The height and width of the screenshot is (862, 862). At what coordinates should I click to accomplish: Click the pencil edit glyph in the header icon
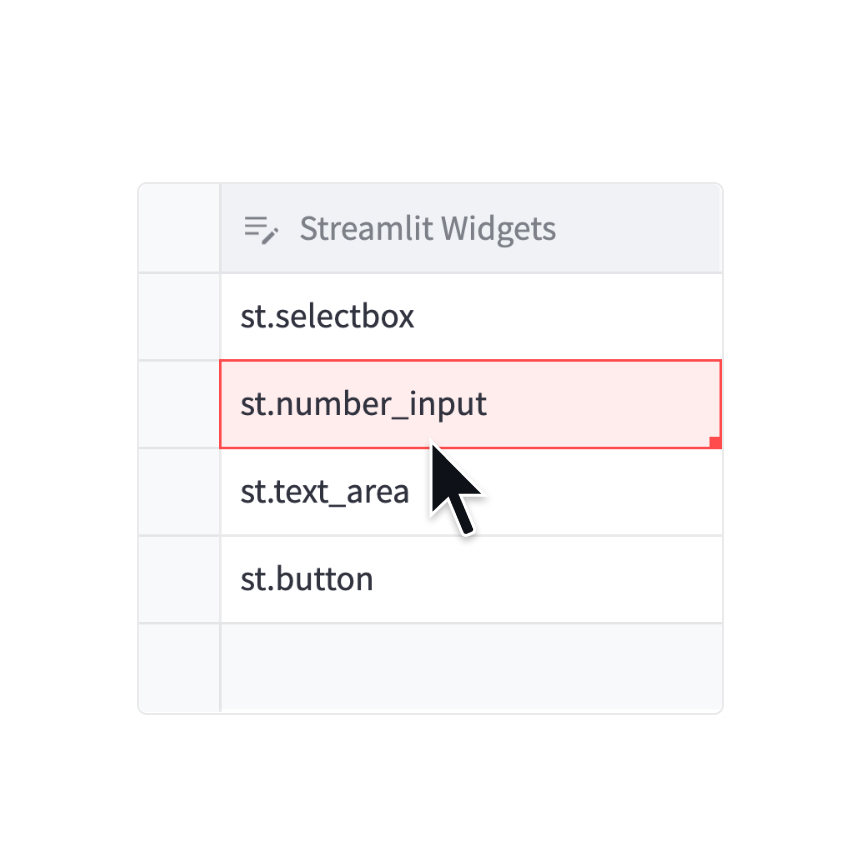pos(270,237)
